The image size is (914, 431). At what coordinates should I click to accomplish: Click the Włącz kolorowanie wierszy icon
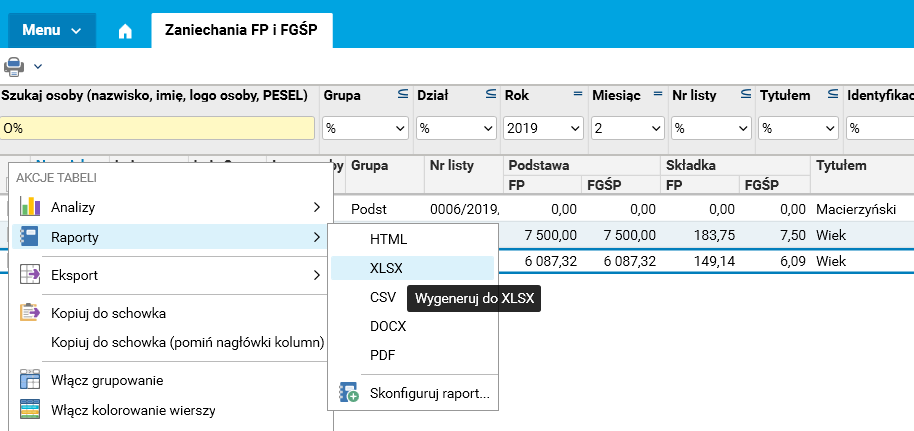[30, 409]
